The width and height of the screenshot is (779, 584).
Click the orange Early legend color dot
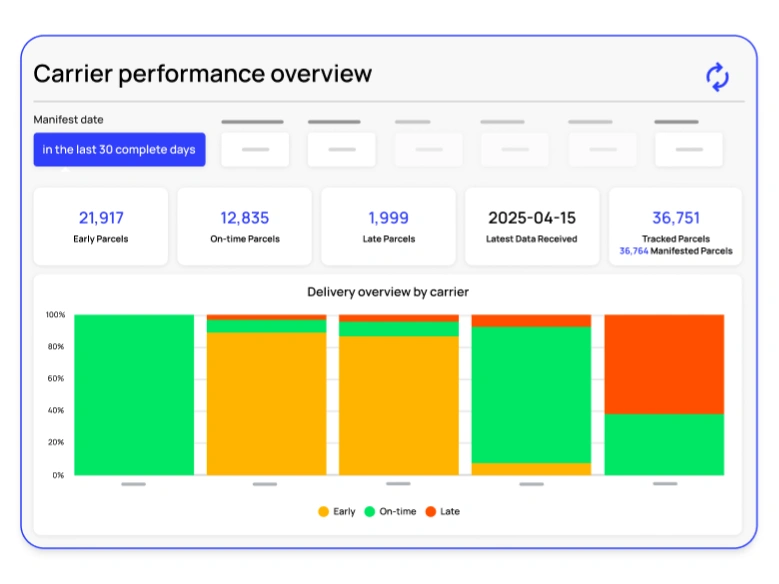coord(323,511)
